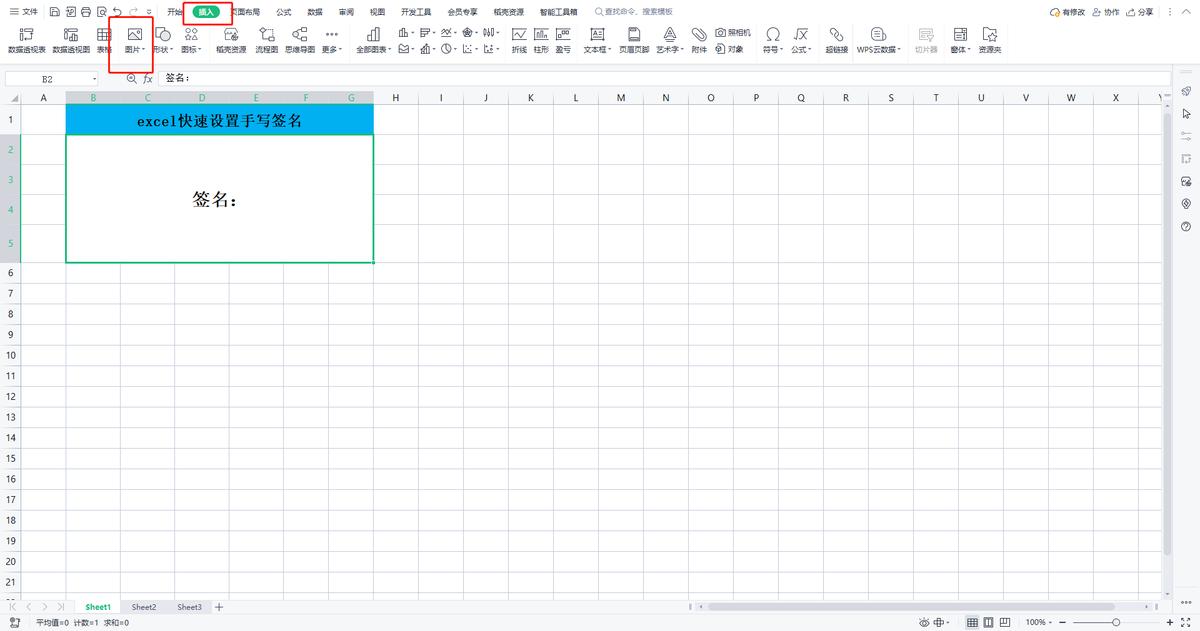Expand the 更多 (More) dropdown
Viewport: 1200px width, 631px height.
pyautogui.click(x=332, y=40)
